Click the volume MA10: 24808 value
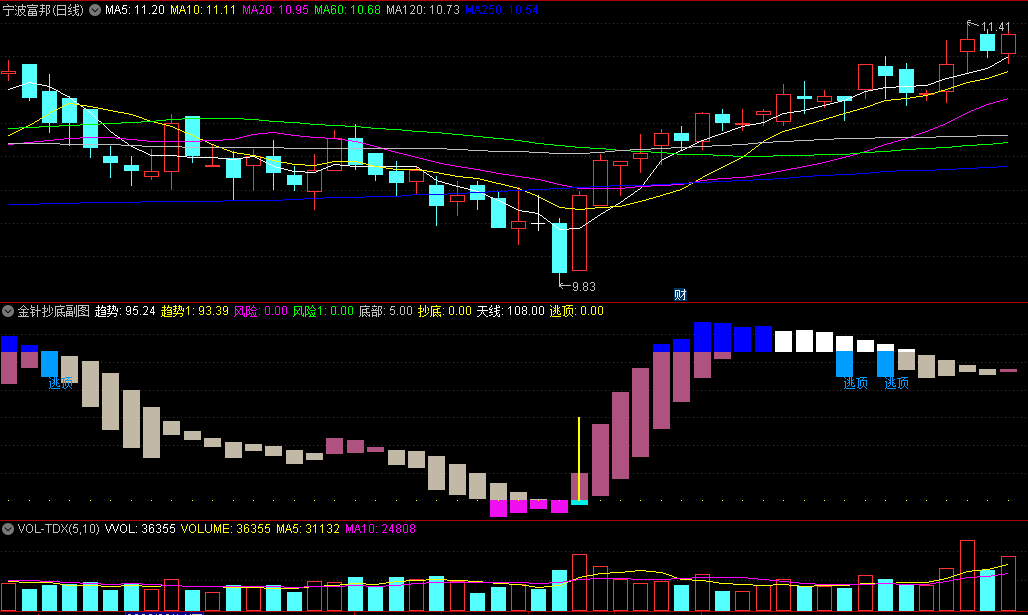 click(380, 528)
